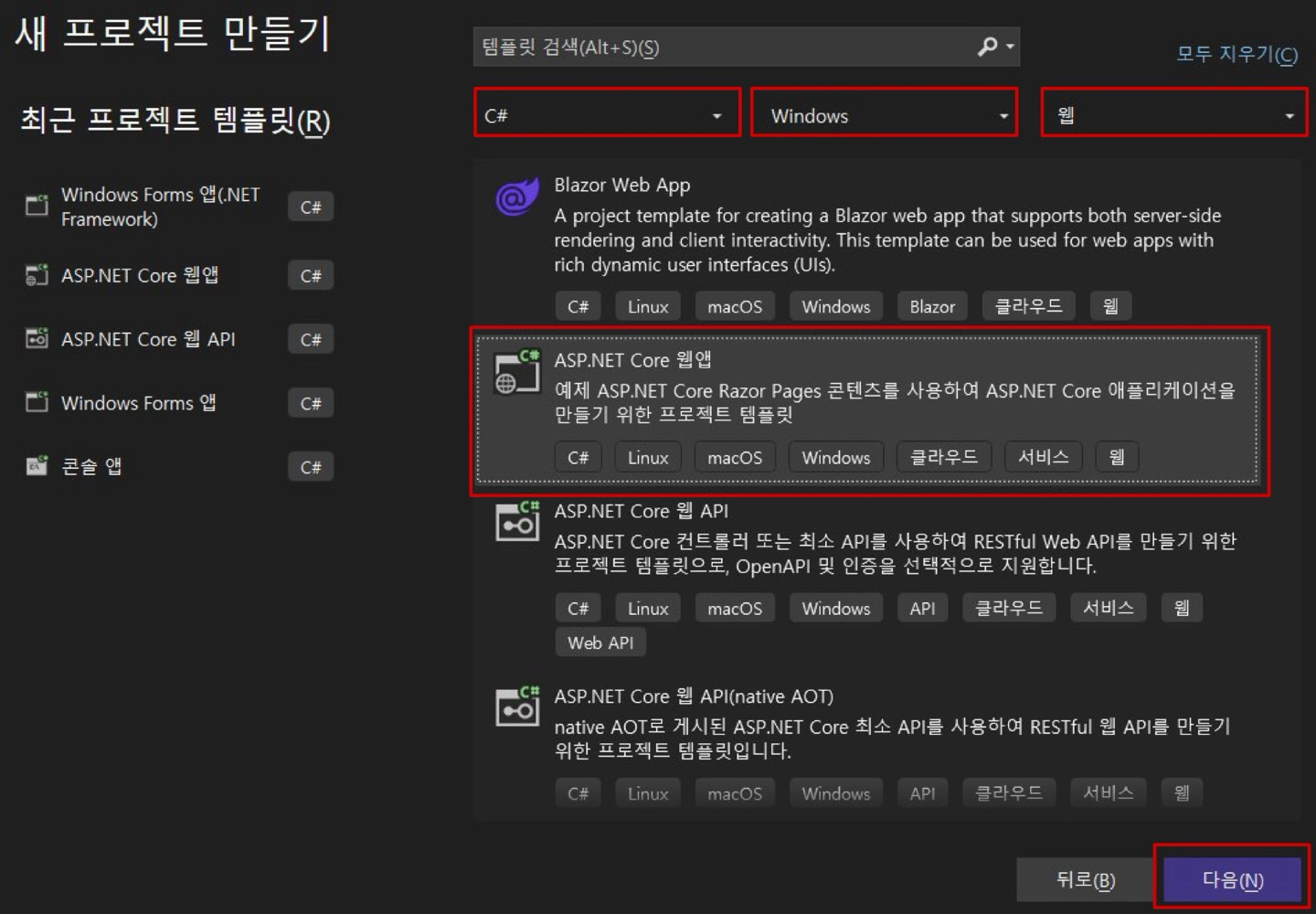Select the Blazor Web App template title
The image size is (1316, 914).
coord(621,185)
